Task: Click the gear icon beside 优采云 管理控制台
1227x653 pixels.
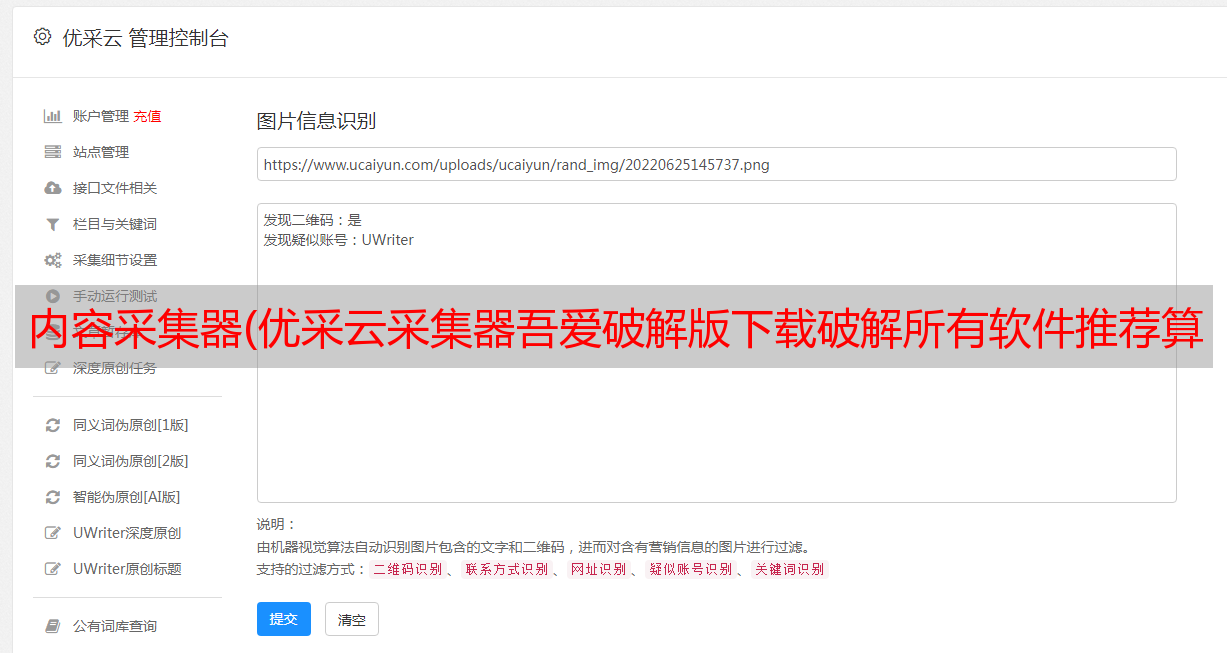Action: (x=42, y=37)
